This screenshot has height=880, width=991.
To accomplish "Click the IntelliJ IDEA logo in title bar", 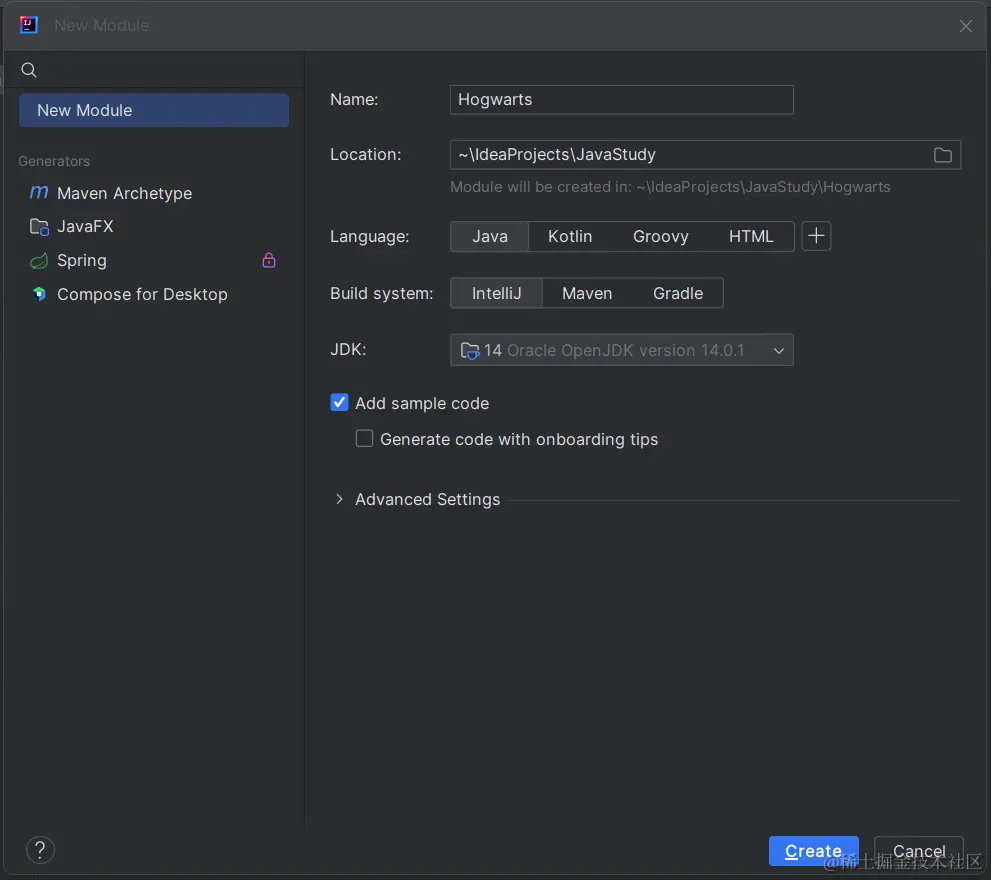I will (28, 25).
